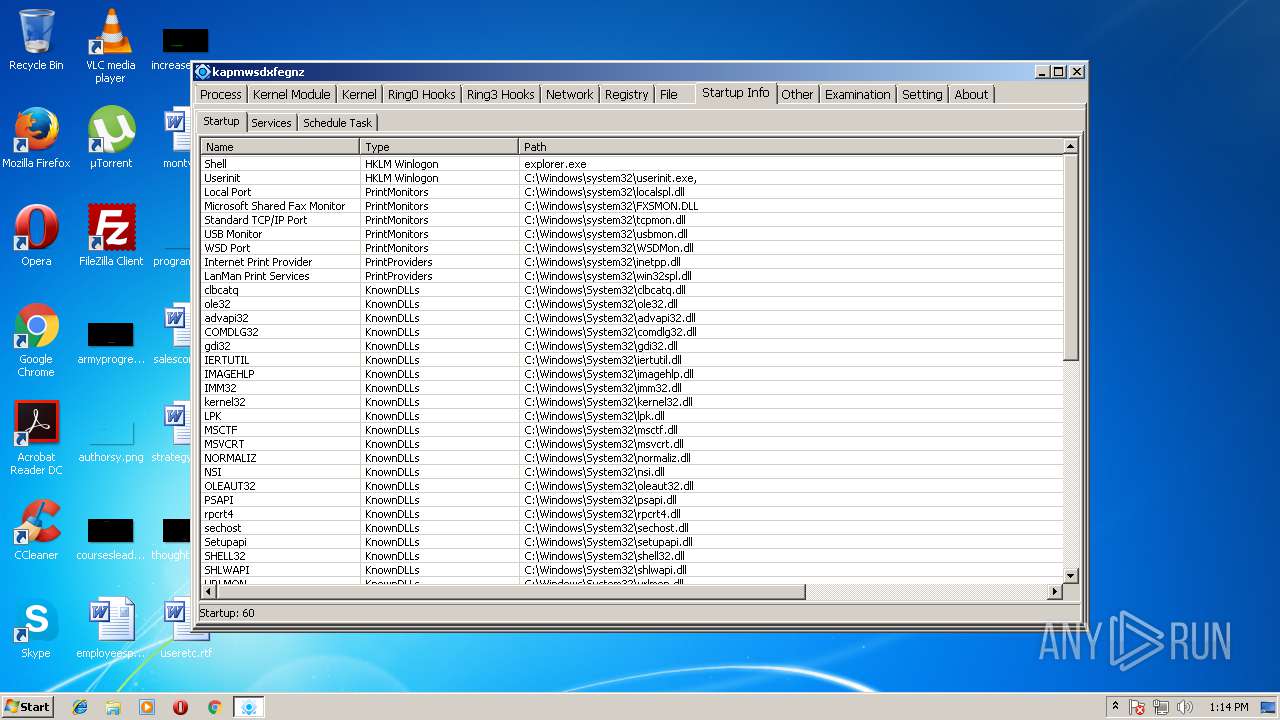Viewport: 1280px width, 720px height.
Task: Switch to the Registry tab
Action: (x=627, y=94)
